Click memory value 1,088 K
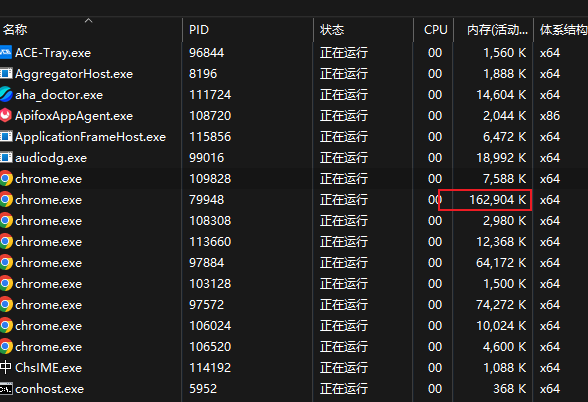Viewport: 588px width, 402px height. (x=505, y=368)
